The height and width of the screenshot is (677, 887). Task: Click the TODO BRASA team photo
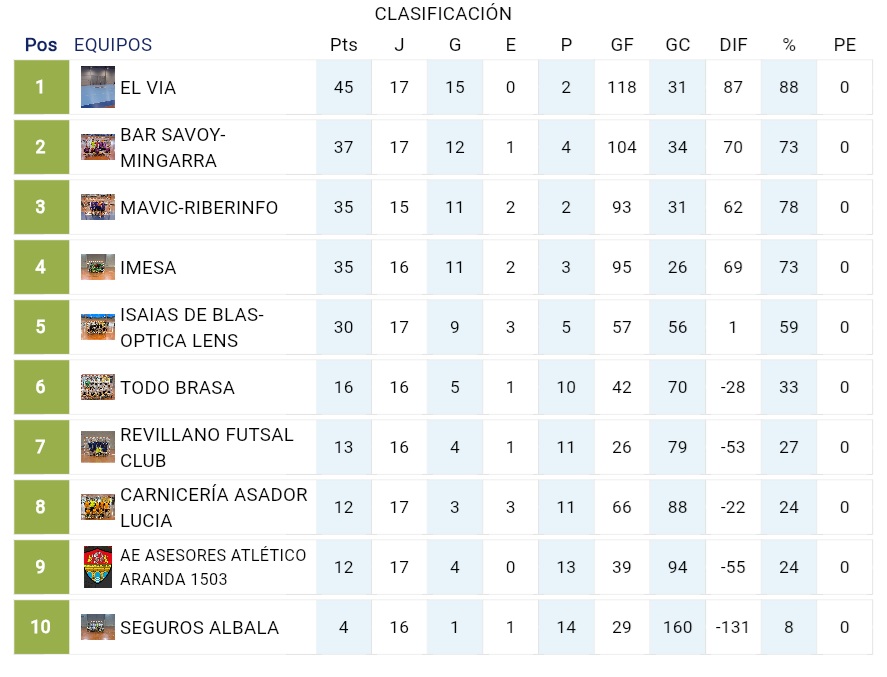tap(98, 387)
